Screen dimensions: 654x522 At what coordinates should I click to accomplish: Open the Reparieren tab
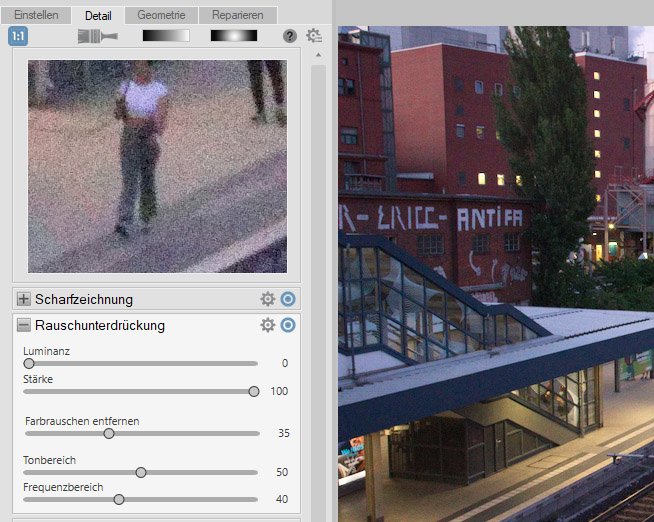[x=237, y=16]
